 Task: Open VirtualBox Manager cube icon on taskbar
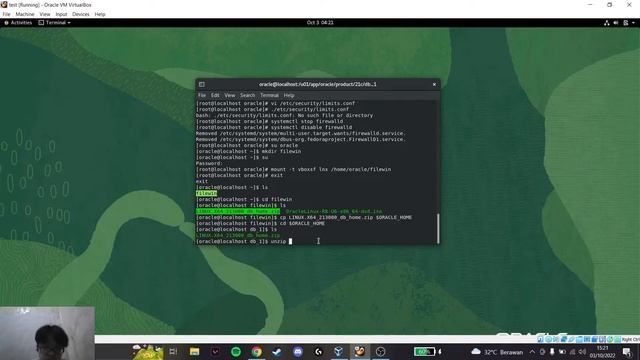coord(339,351)
